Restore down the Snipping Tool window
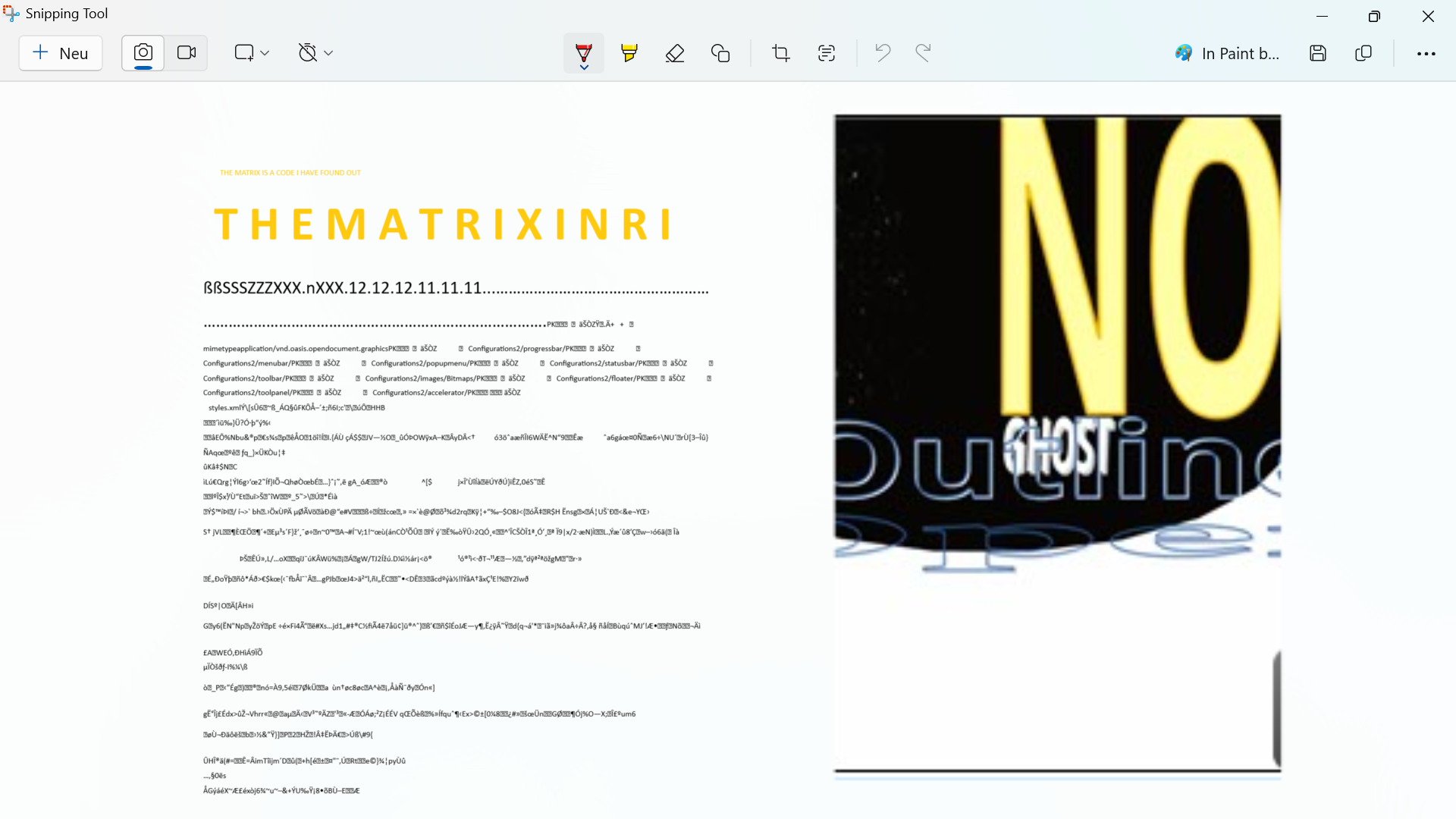Image resolution: width=1456 pixels, height=819 pixels. pyautogui.click(x=1374, y=16)
